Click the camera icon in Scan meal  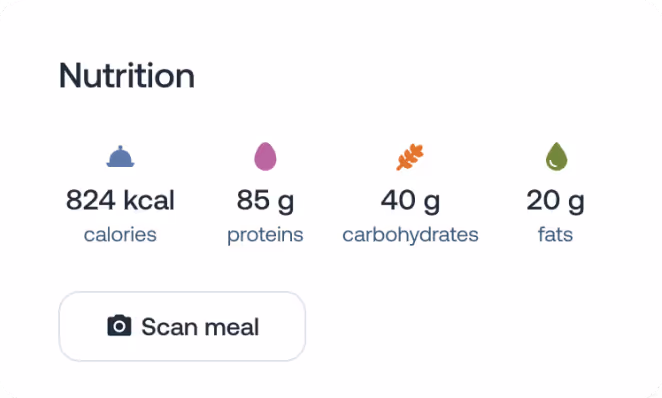(119, 326)
